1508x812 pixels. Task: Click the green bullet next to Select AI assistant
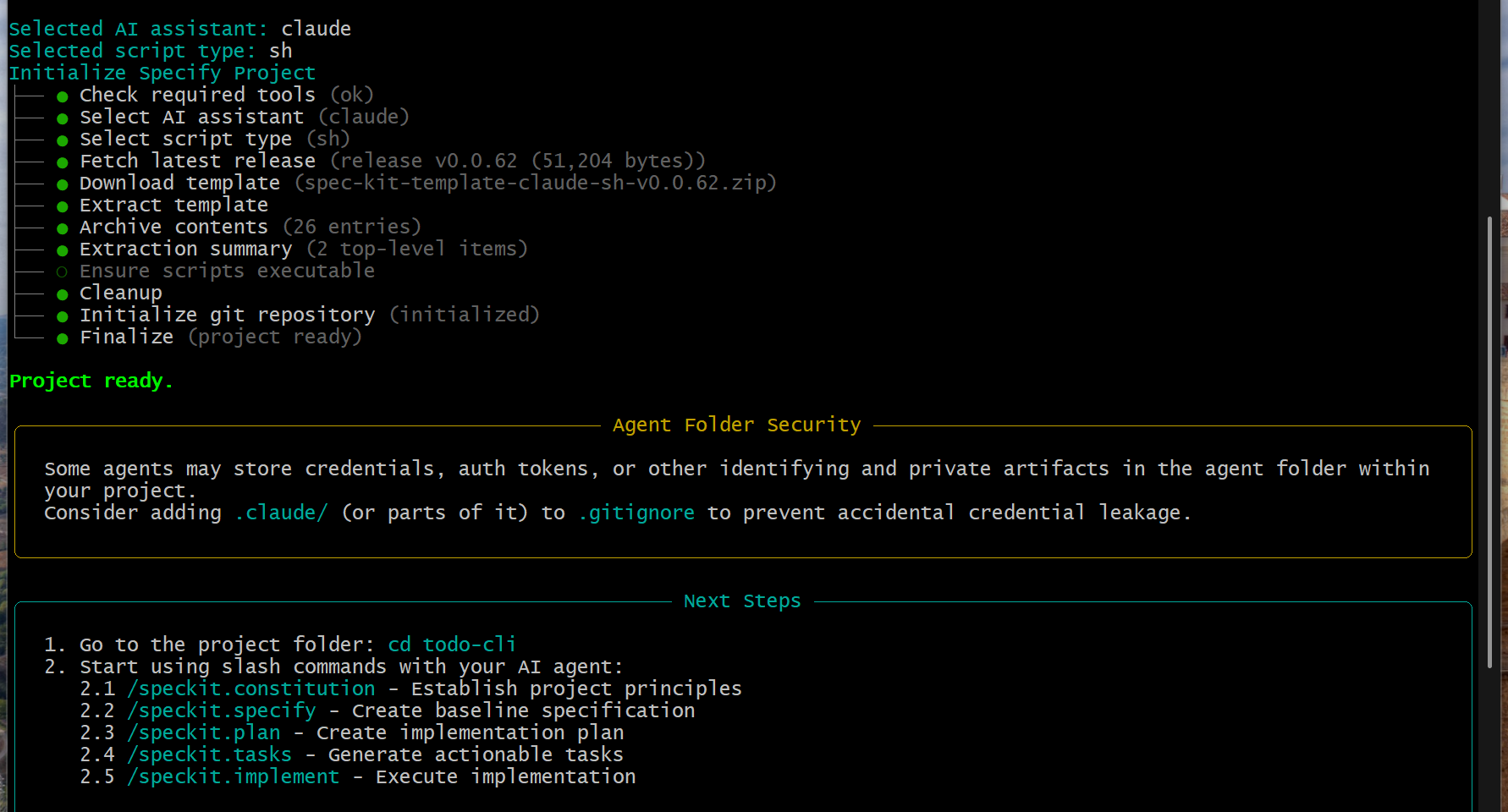(x=62, y=118)
